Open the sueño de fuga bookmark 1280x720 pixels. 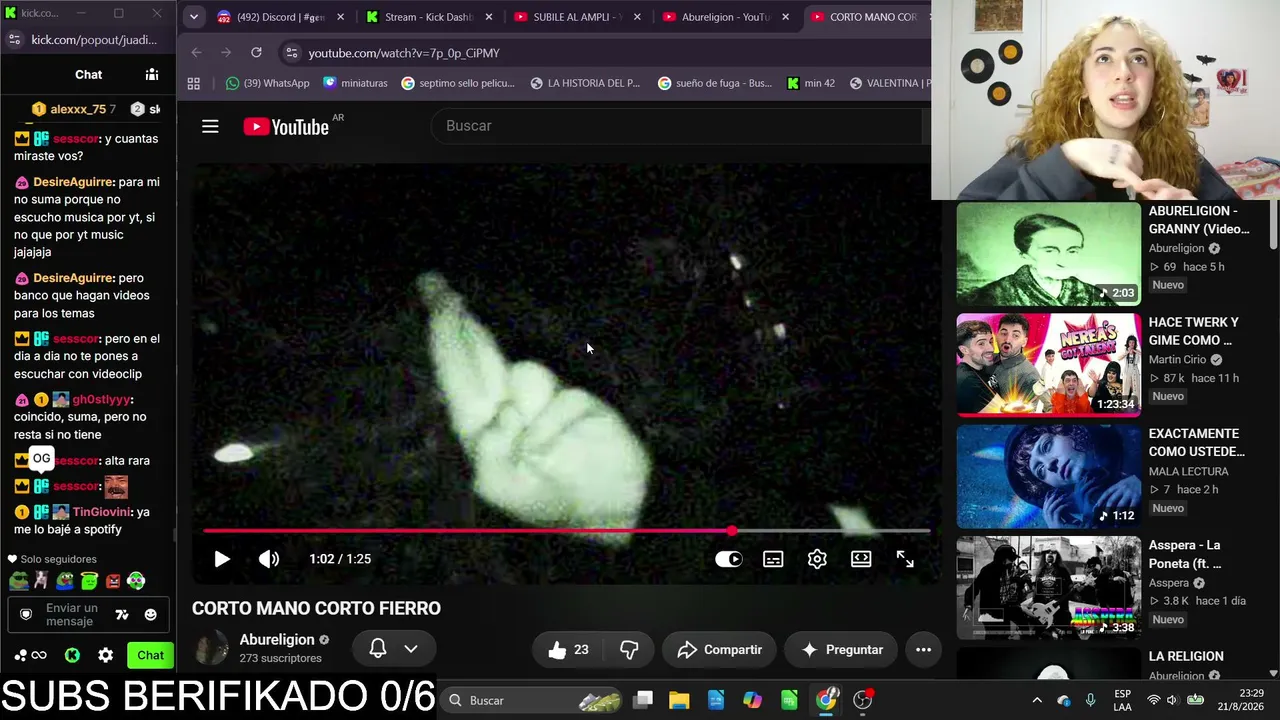[x=715, y=83]
